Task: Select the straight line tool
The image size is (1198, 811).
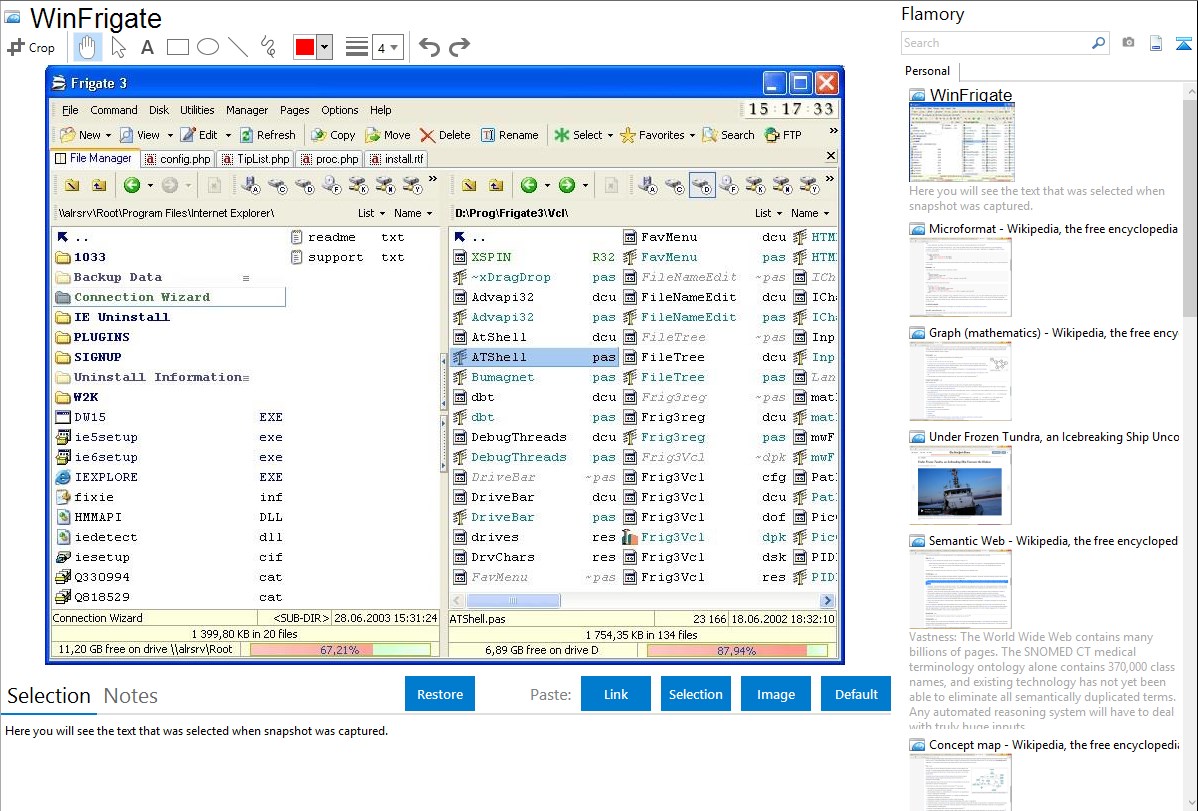Action: pos(238,47)
